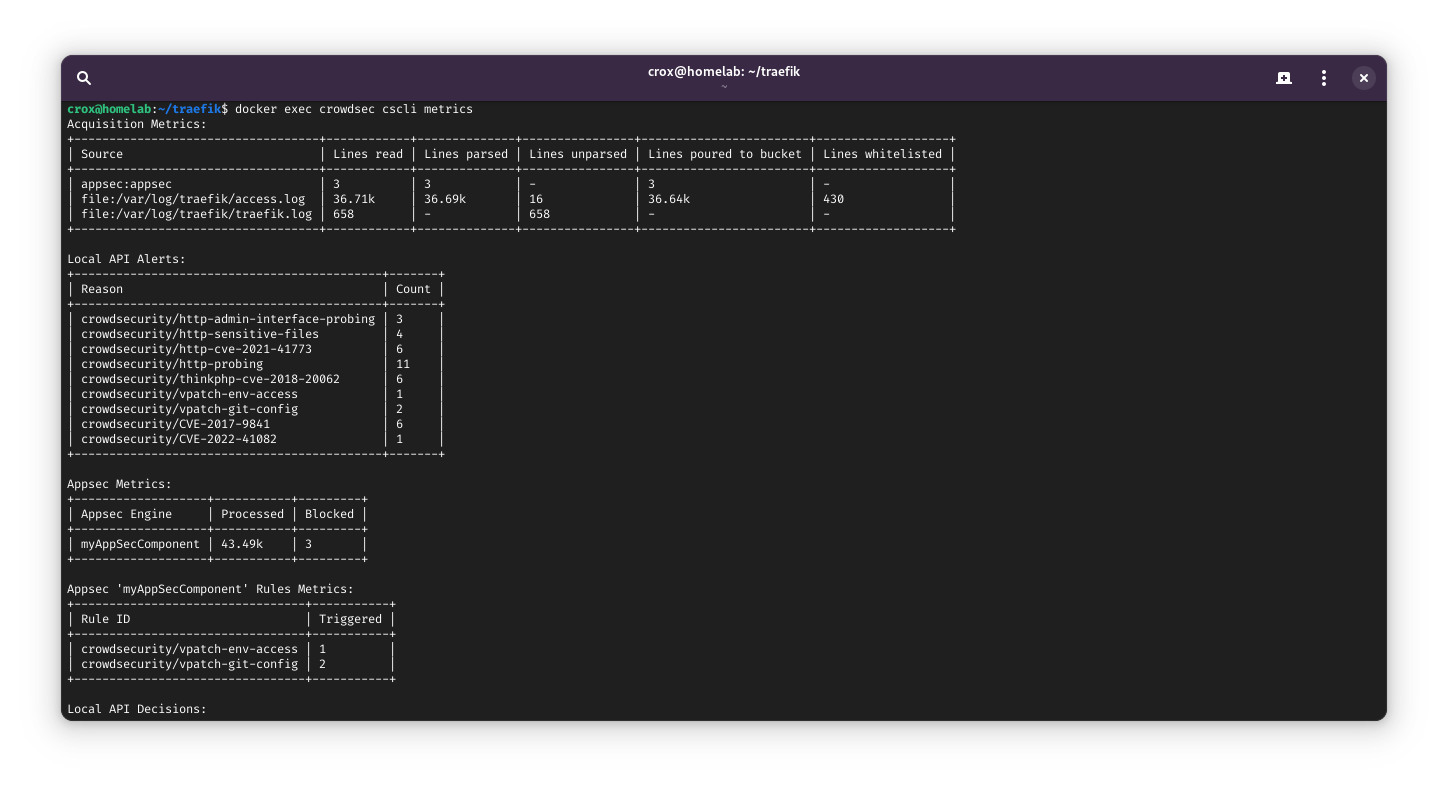This screenshot has height=788, width=1448.
Task: Select crowdsecurity/thinkphp-cve-2018-20062 row
Action: tap(210, 379)
